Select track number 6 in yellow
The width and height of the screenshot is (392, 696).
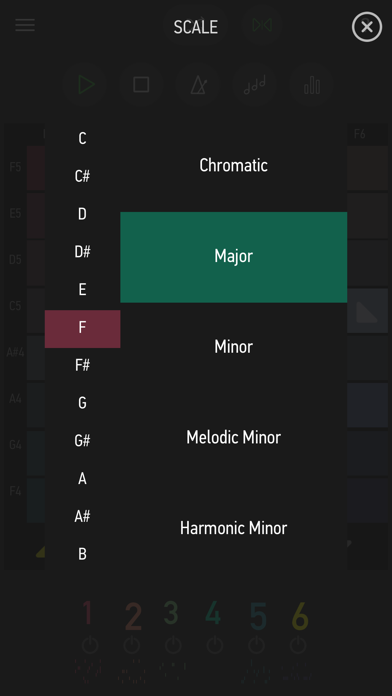[x=300, y=616]
